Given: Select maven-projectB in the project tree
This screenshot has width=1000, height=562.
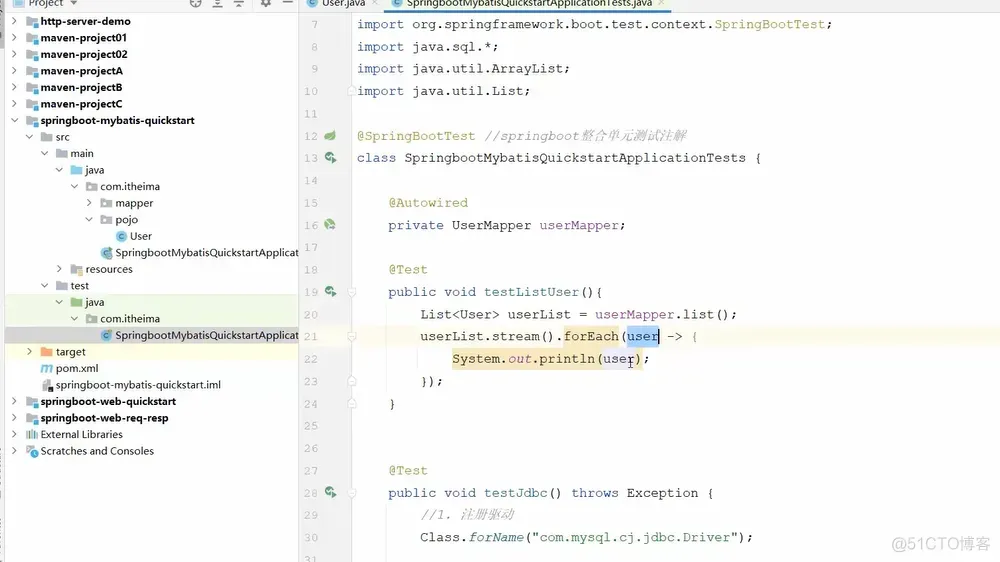Looking at the screenshot, I should pyautogui.click(x=81, y=87).
